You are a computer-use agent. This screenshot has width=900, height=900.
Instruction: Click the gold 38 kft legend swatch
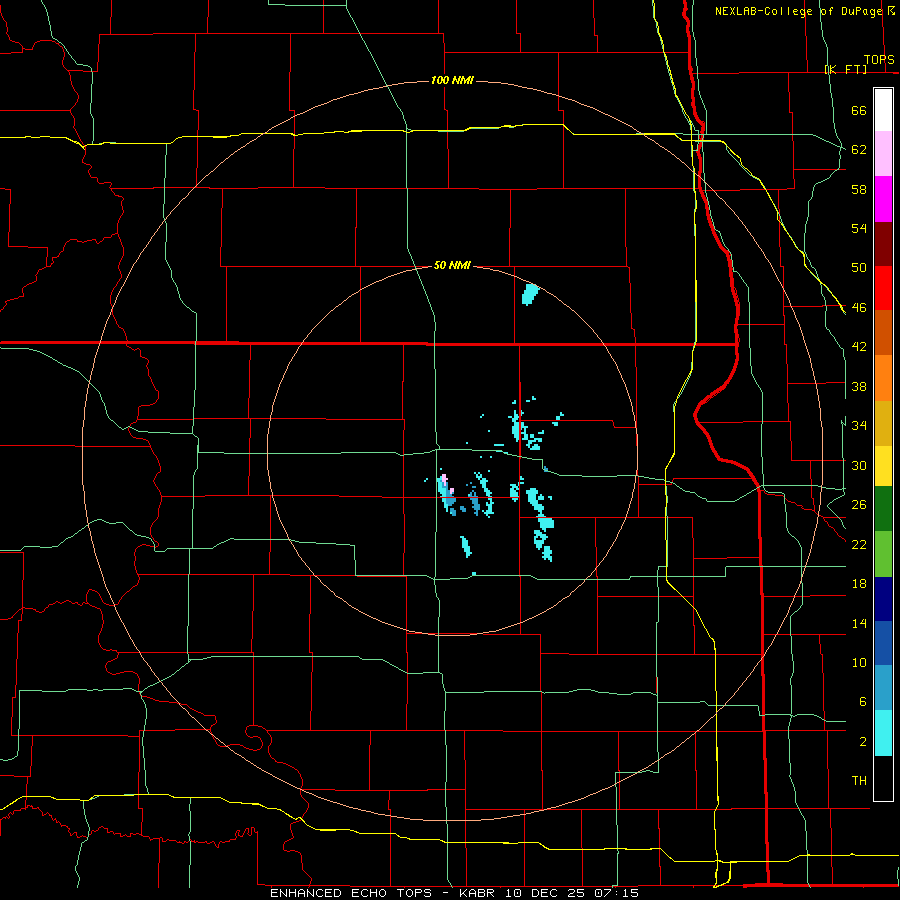[x=883, y=423]
